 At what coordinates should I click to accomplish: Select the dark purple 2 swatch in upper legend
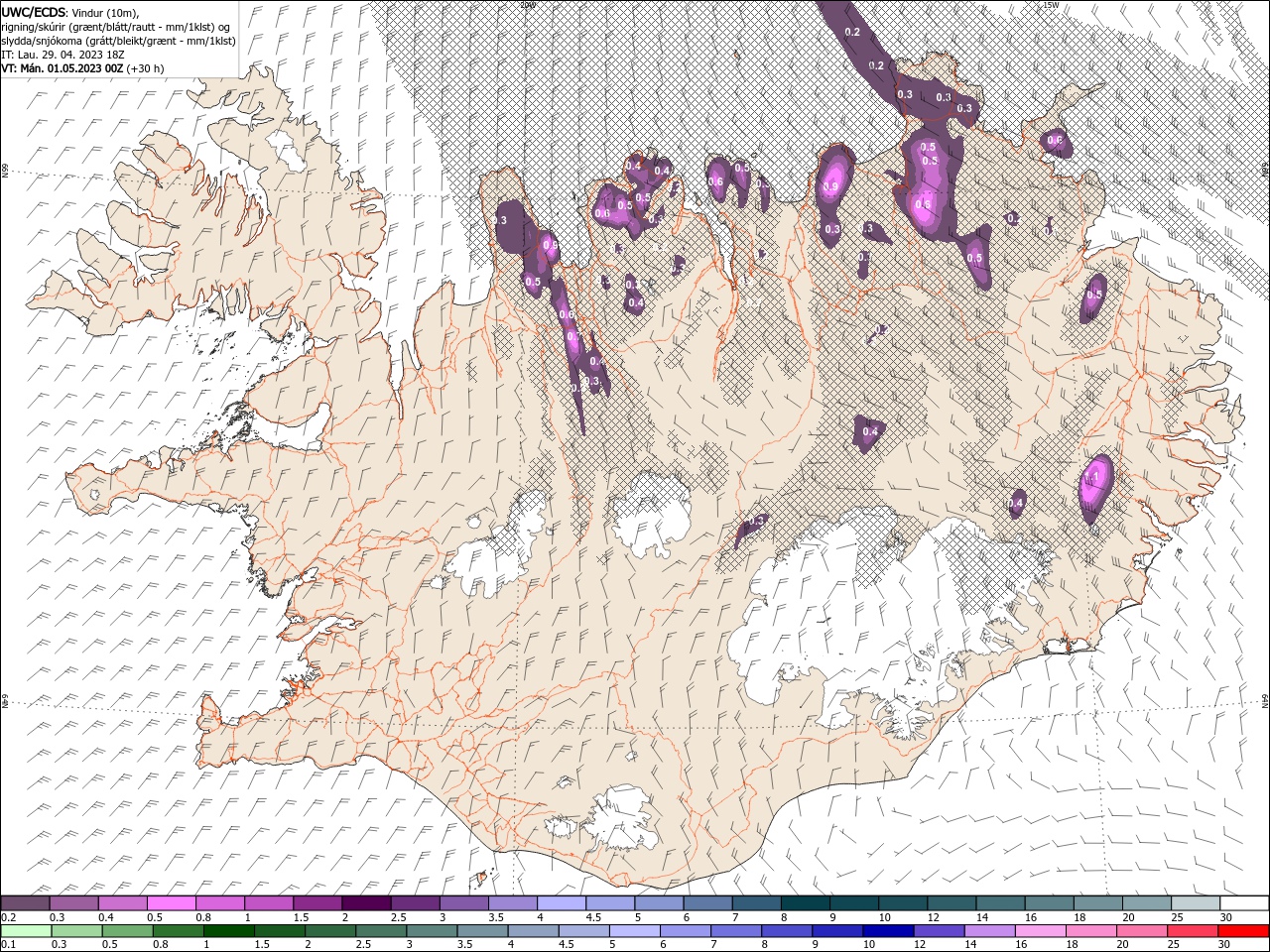[365, 903]
